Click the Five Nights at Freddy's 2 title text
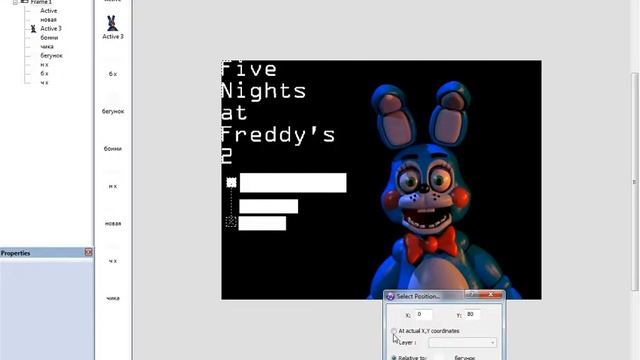Viewport: 640px width, 360px height. coord(278,113)
